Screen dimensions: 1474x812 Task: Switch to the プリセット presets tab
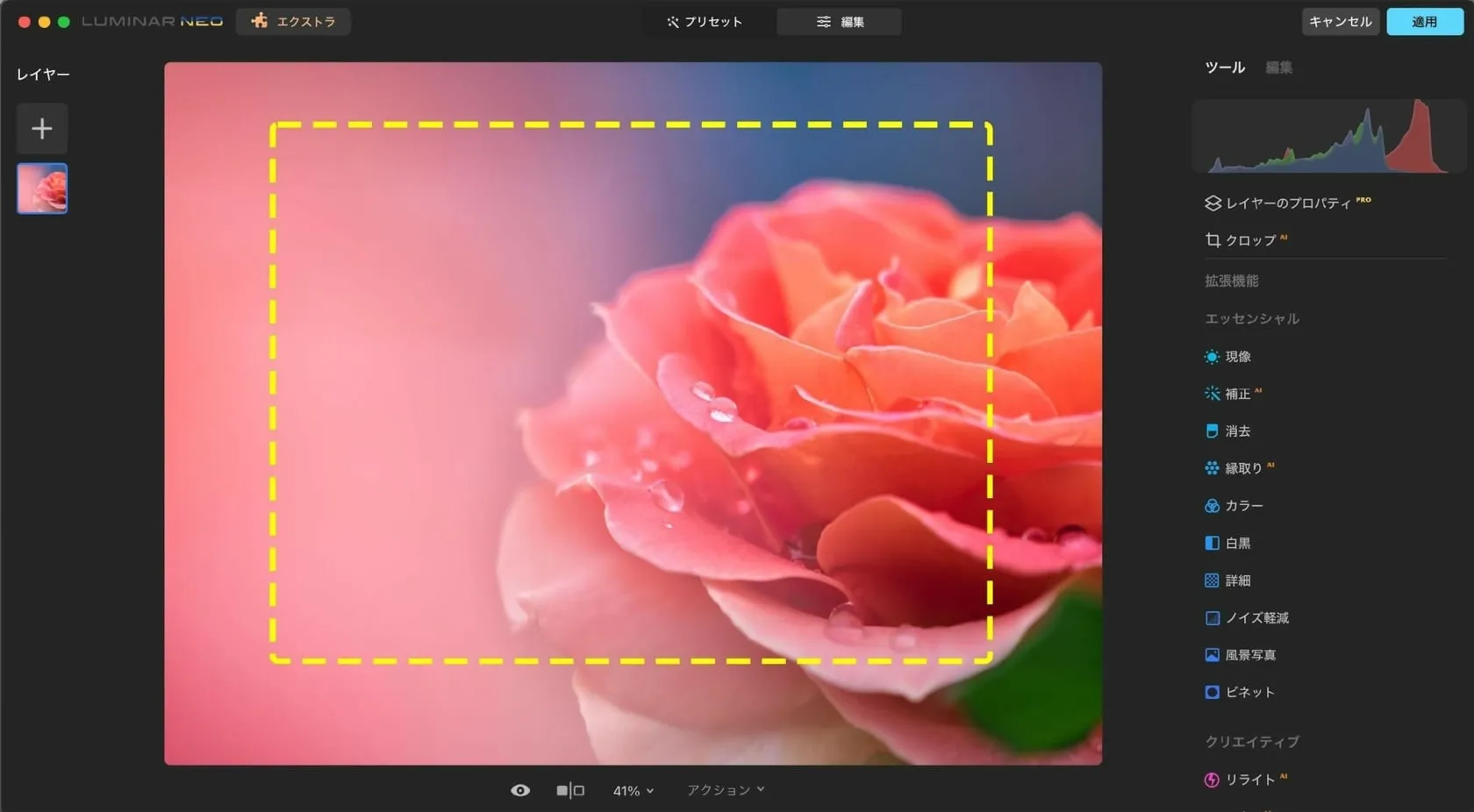coord(705,22)
